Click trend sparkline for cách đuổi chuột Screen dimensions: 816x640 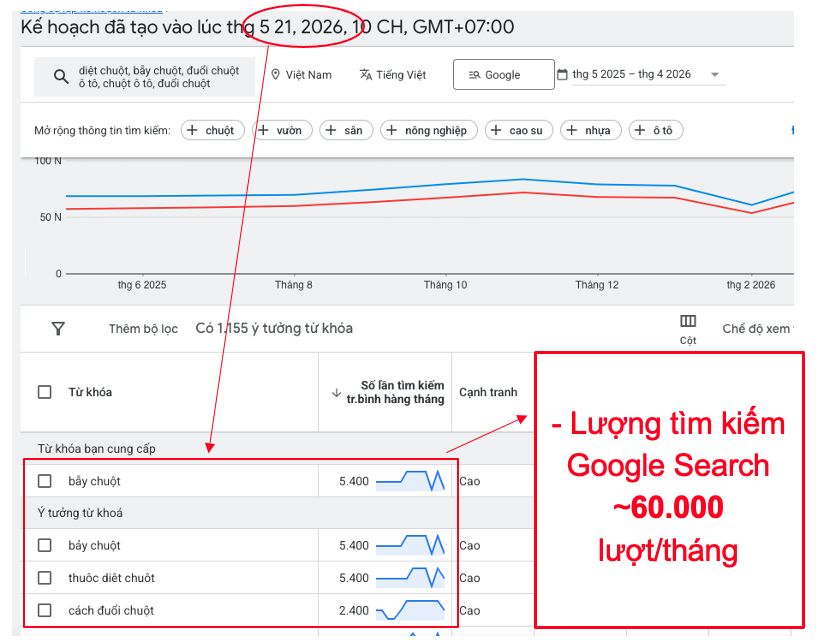pos(410,610)
